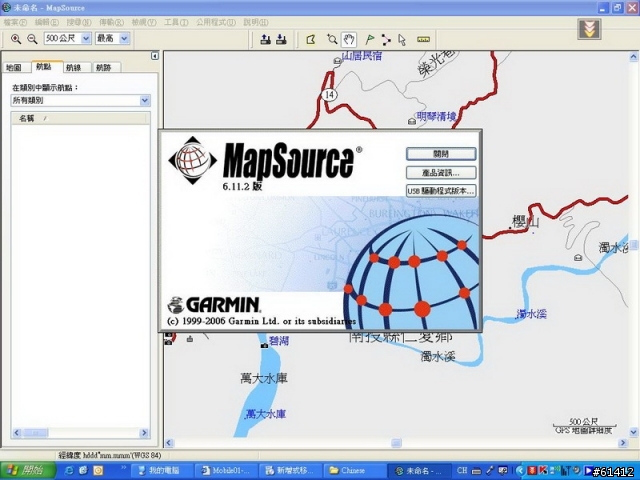Click map horizontal scrollbar thumb
Viewport: 640px width, 480px height.
(396, 442)
